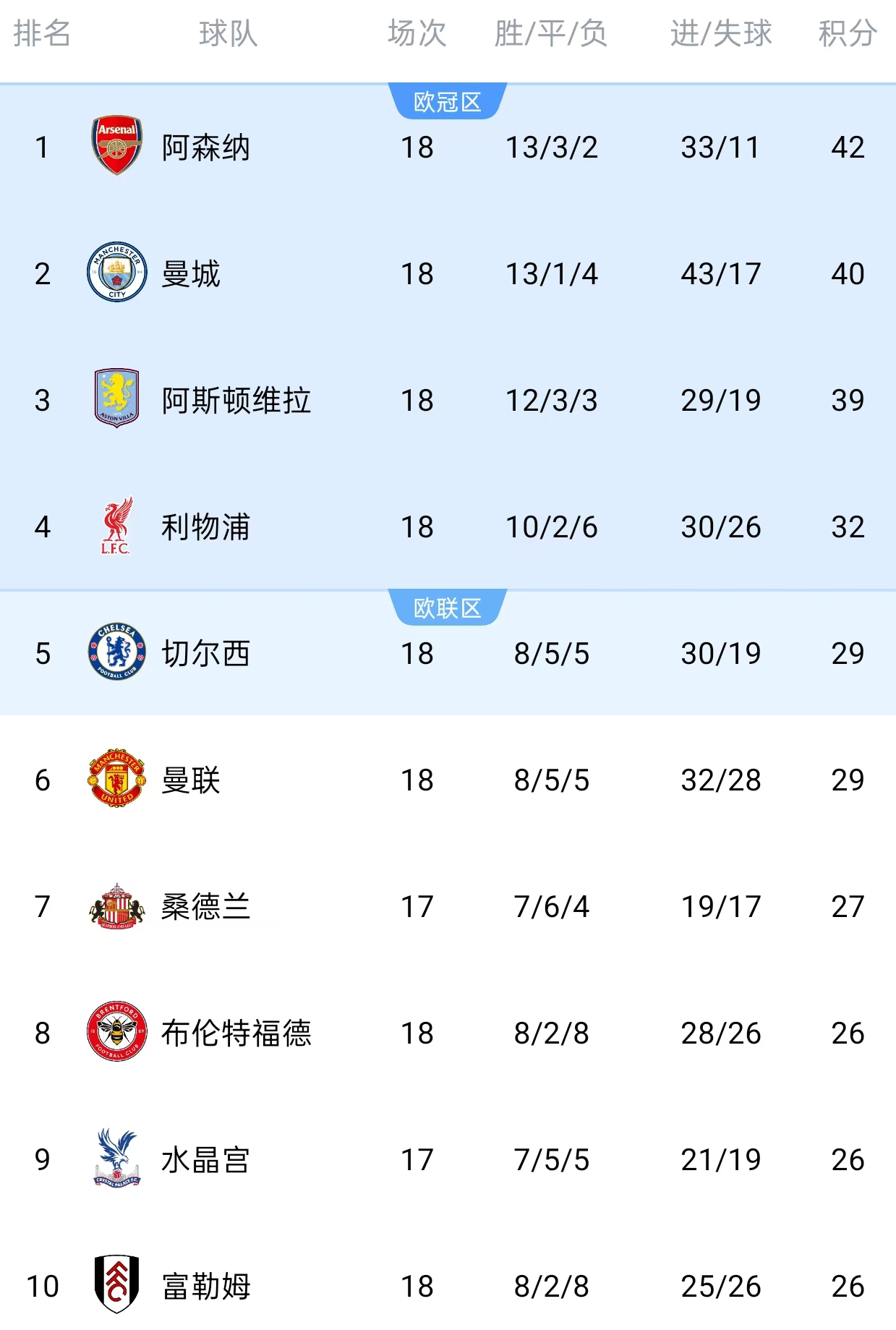The width and height of the screenshot is (896, 1330).
Task: Select the Chelsea club badge
Action: point(116,652)
